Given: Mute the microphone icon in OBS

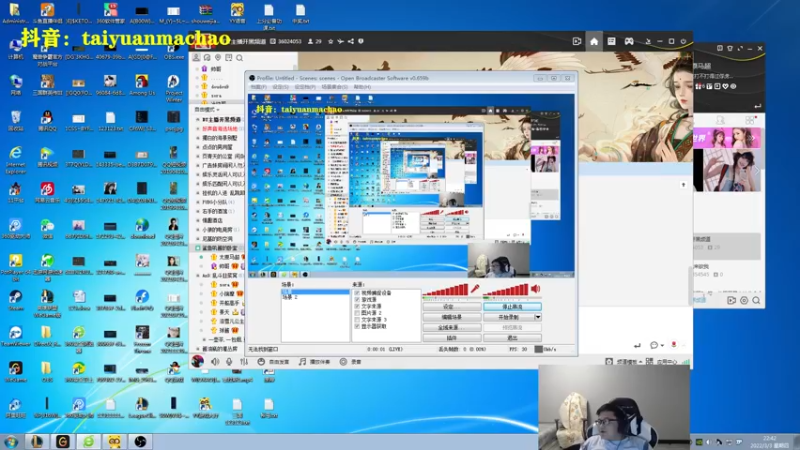Looking at the screenshot, I should pyautogui.click(x=475, y=289).
